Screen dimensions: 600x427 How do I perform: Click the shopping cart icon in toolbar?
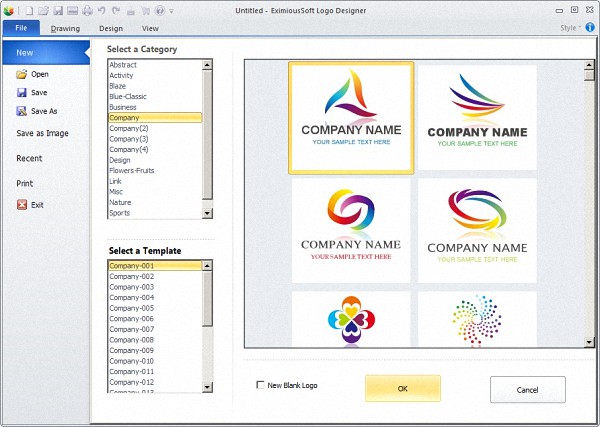point(145,10)
